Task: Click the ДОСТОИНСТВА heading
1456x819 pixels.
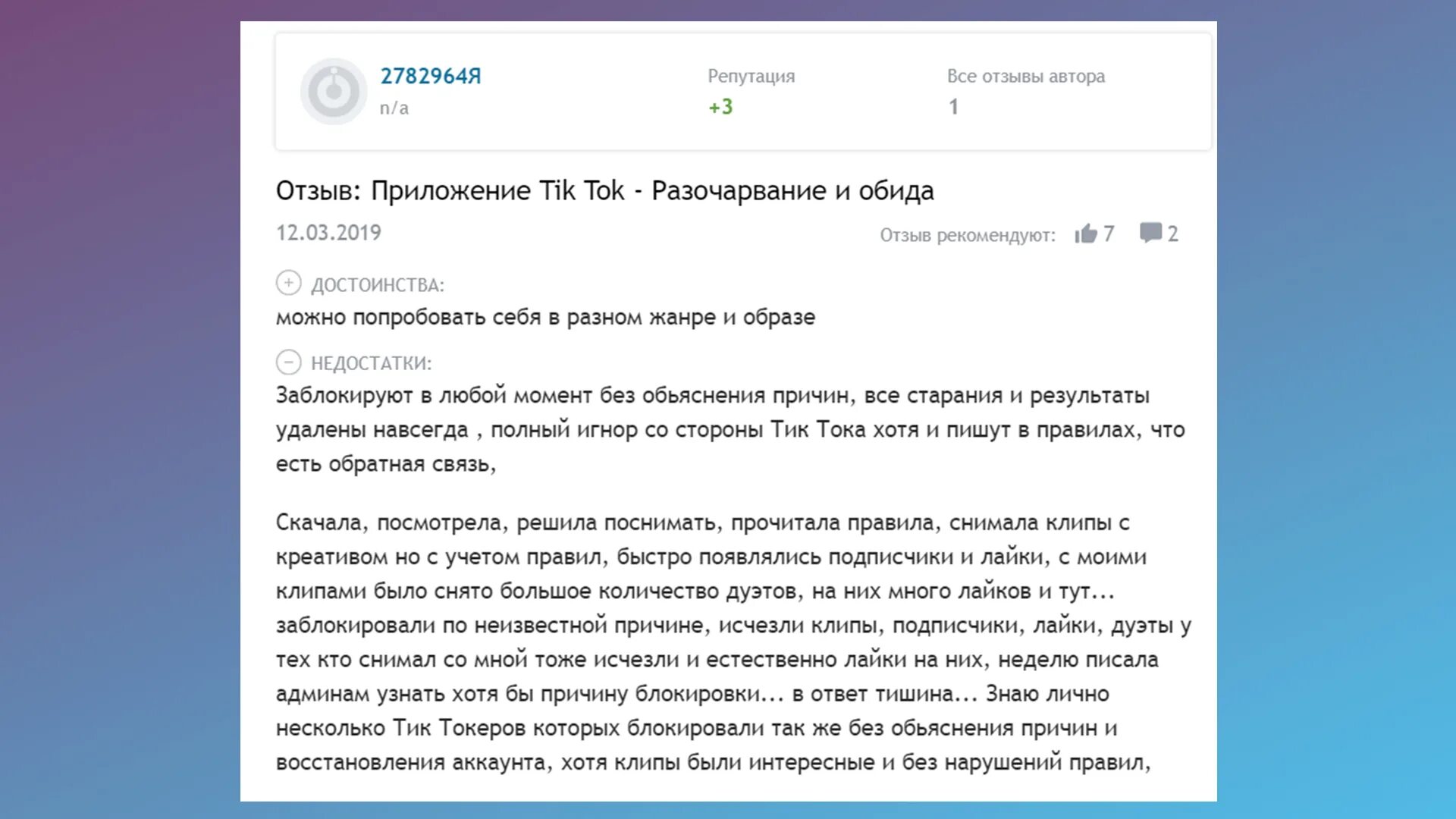Action: tap(378, 285)
